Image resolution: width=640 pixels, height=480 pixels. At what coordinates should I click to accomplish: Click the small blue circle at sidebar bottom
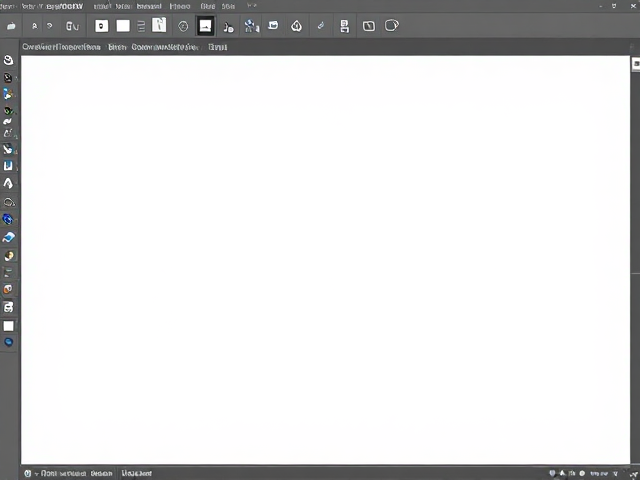tap(9, 342)
